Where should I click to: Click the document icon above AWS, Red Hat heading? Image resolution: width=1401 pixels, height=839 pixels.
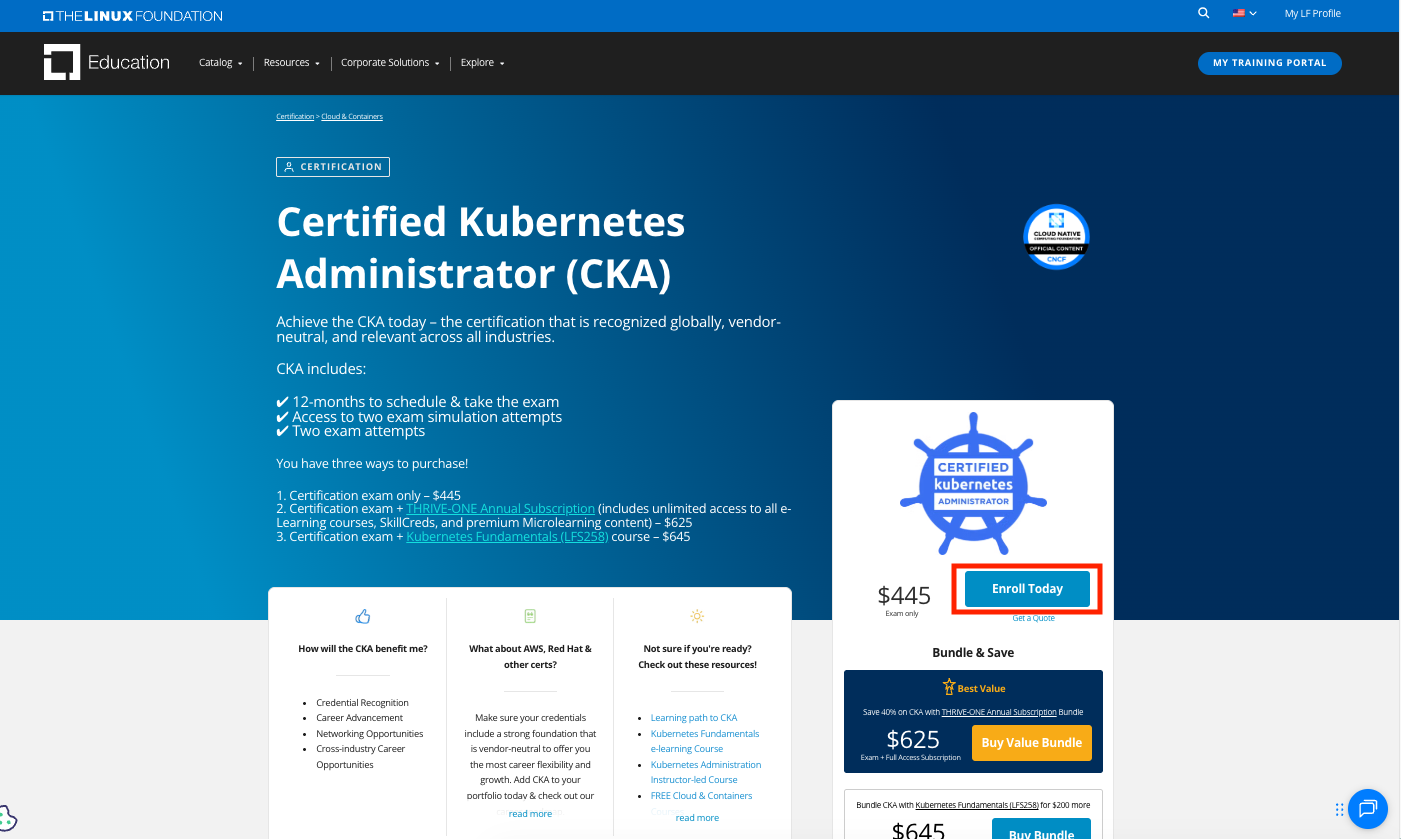pyautogui.click(x=530, y=616)
